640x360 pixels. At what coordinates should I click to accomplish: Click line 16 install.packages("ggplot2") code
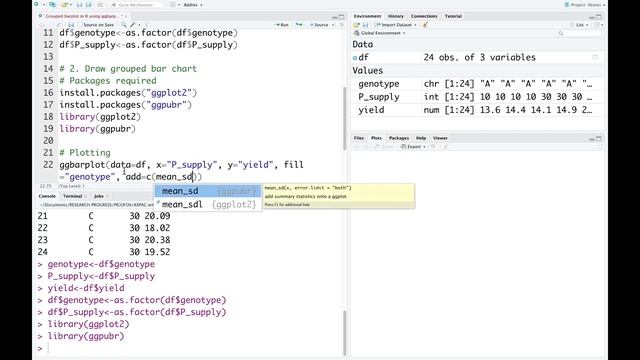128,93
